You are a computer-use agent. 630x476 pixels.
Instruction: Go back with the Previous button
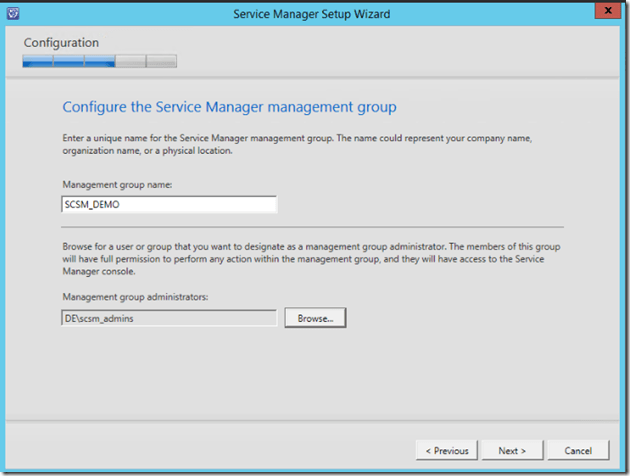[447, 450]
